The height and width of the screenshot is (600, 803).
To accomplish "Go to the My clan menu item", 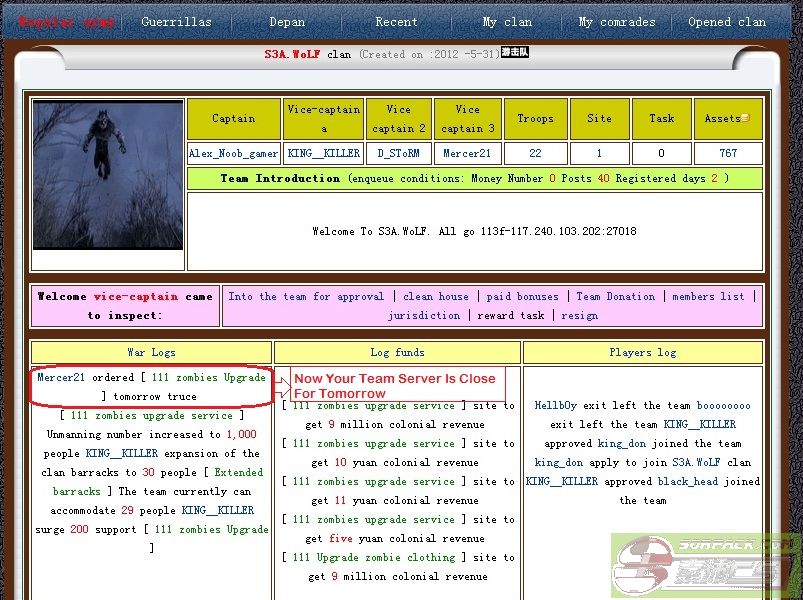I will click(x=507, y=22).
